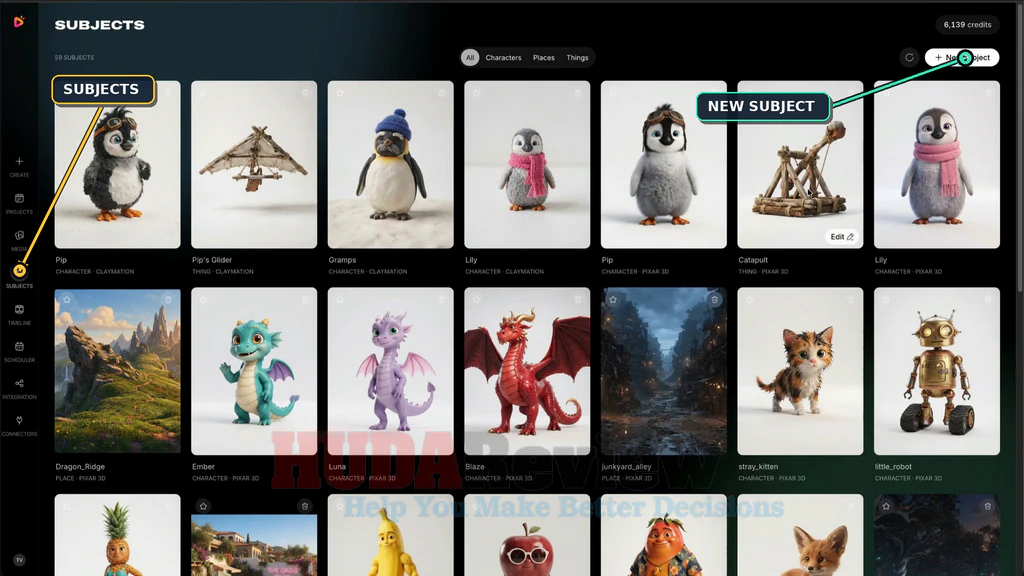Go to Projects in the sidebar
1024x576 pixels.
[19, 203]
